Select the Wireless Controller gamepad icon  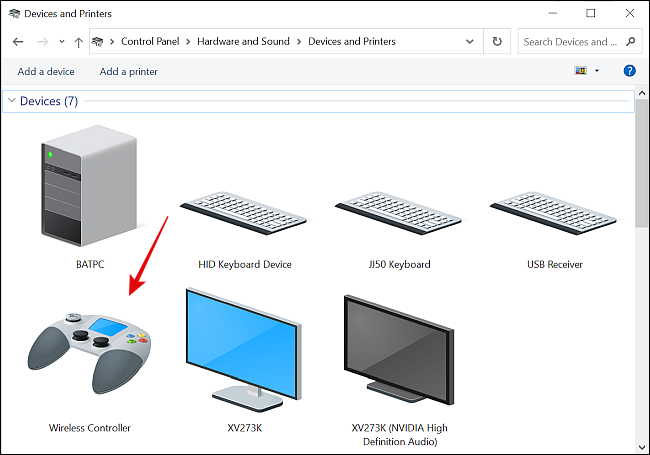[89, 353]
